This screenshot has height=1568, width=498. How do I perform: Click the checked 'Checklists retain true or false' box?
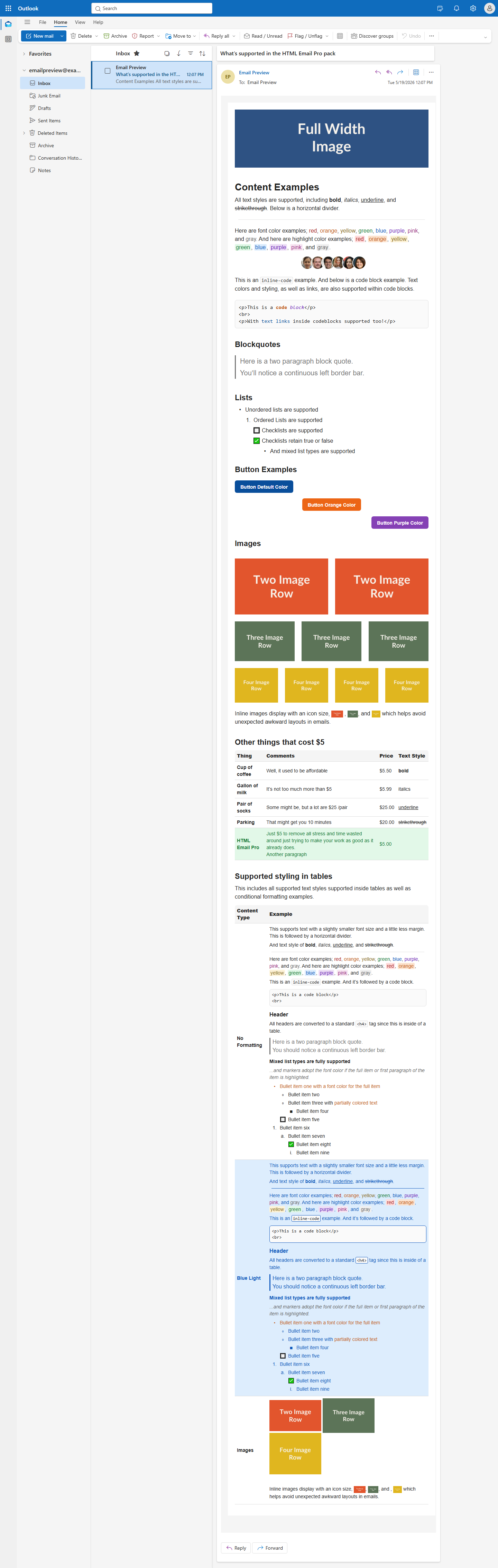256,441
